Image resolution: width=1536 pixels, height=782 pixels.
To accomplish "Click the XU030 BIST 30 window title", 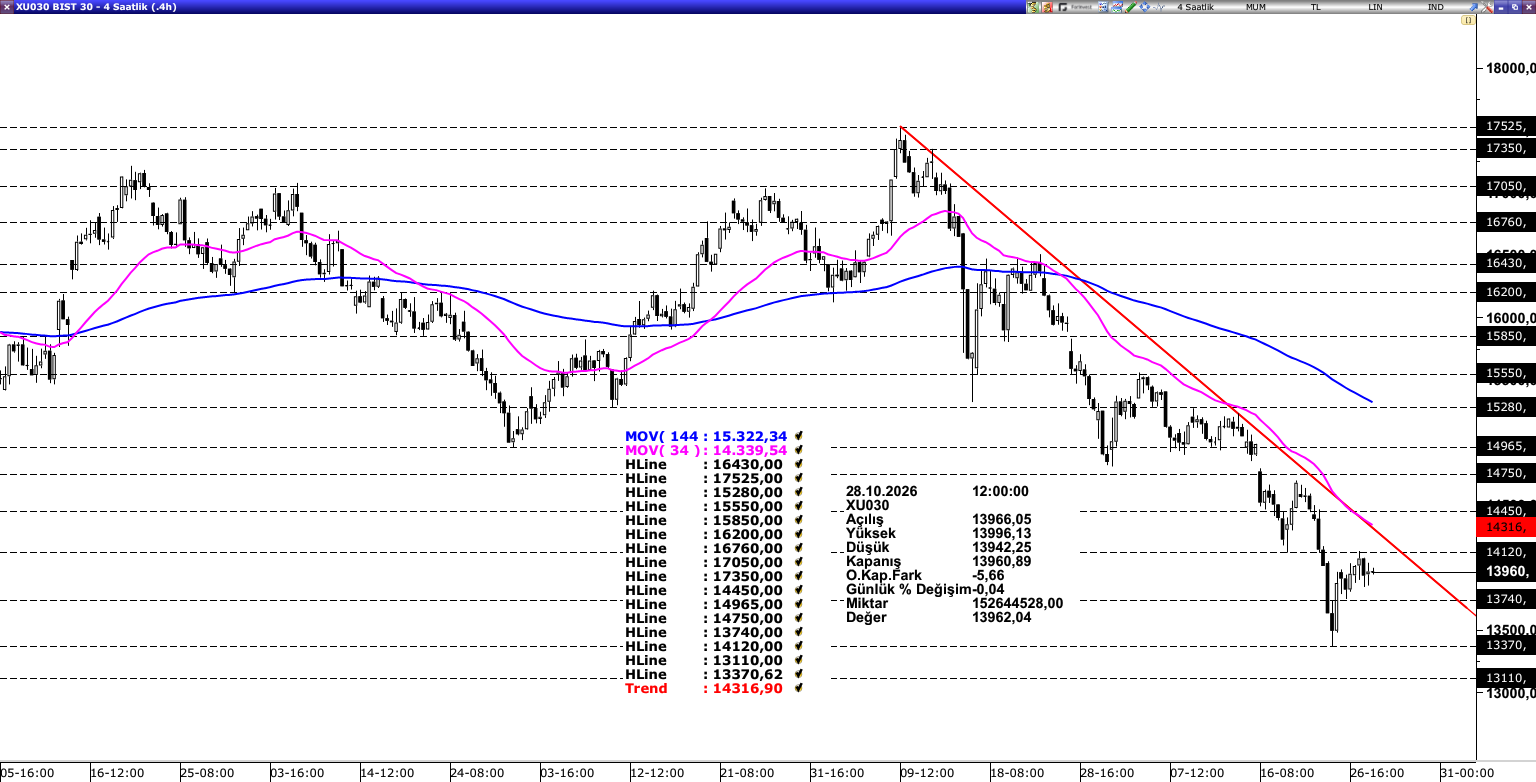I will [x=98, y=7].
